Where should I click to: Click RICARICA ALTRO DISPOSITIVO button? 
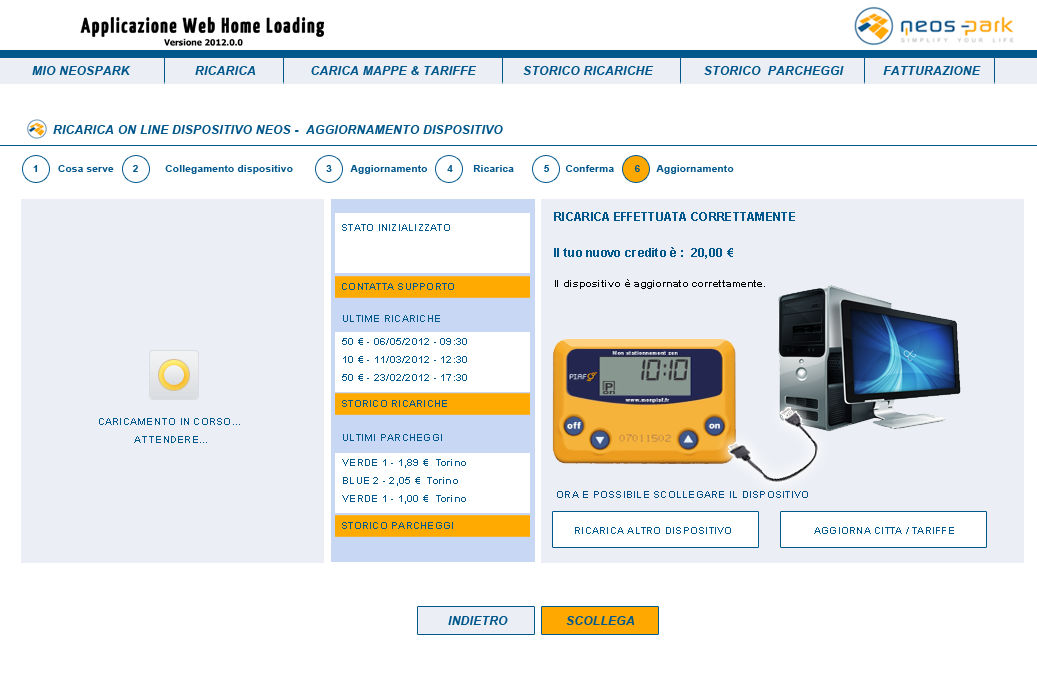coord(655,530)
